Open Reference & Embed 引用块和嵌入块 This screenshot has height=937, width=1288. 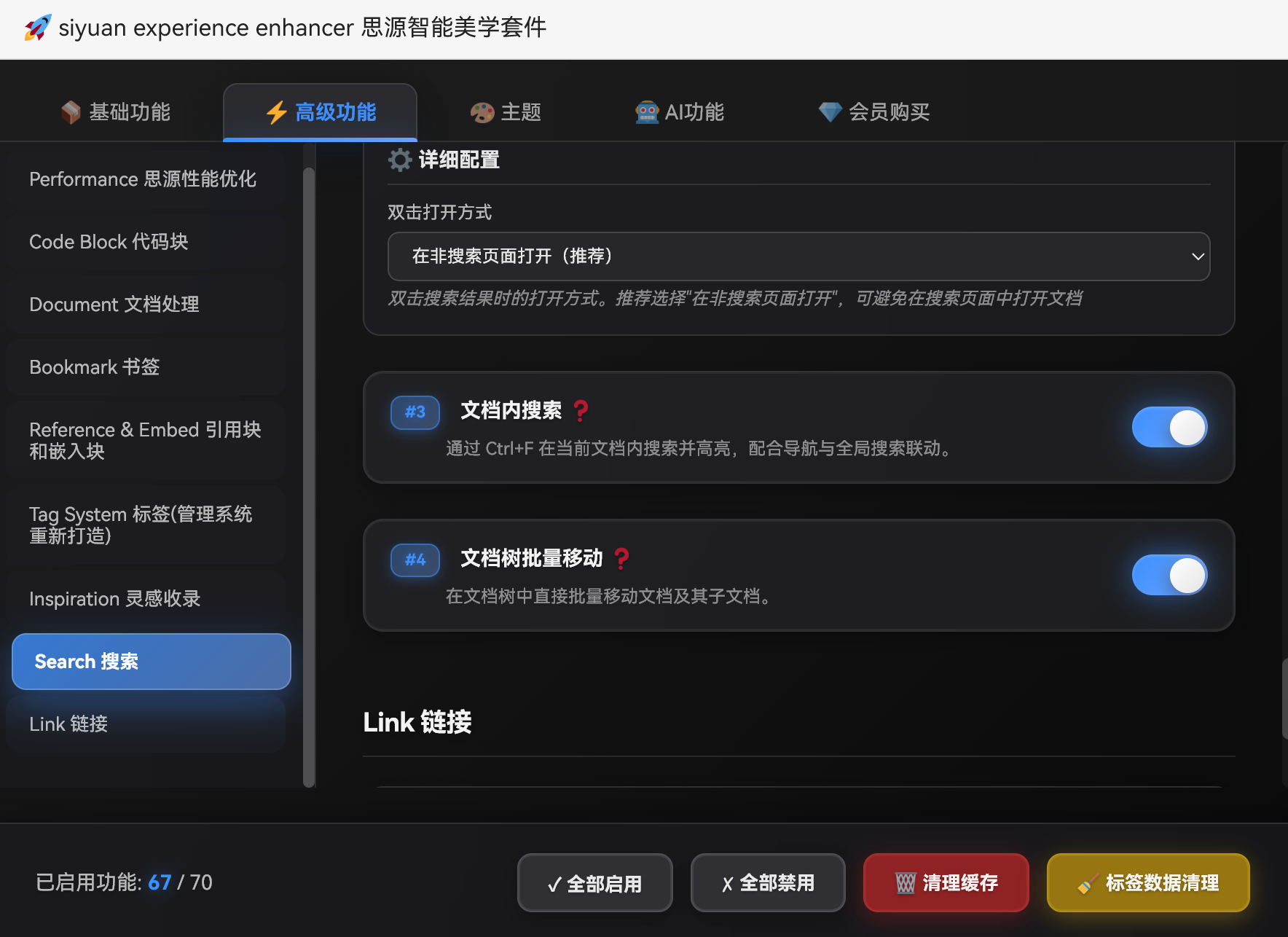coord(146,441)
